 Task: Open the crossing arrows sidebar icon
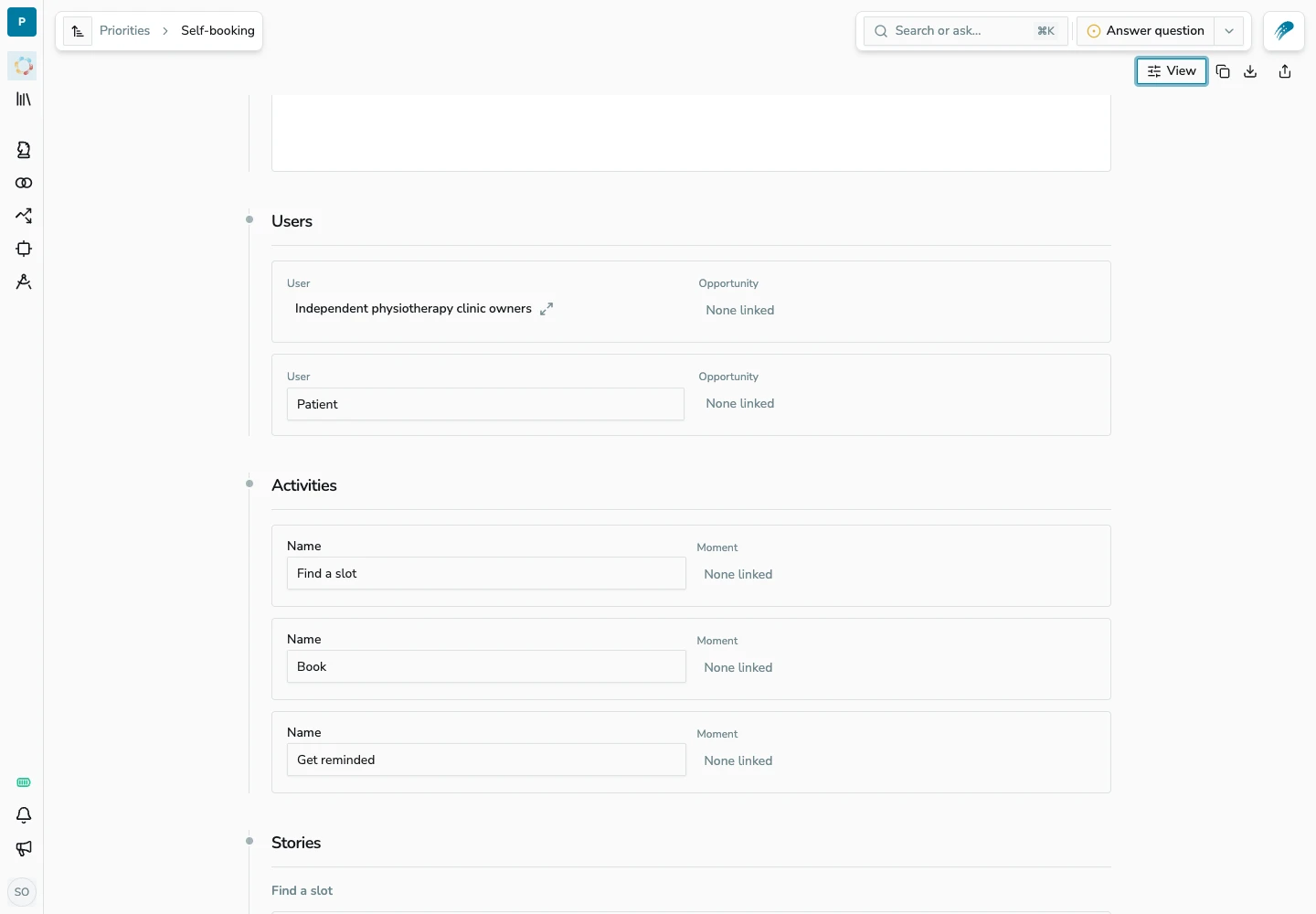tap(24, 216)
